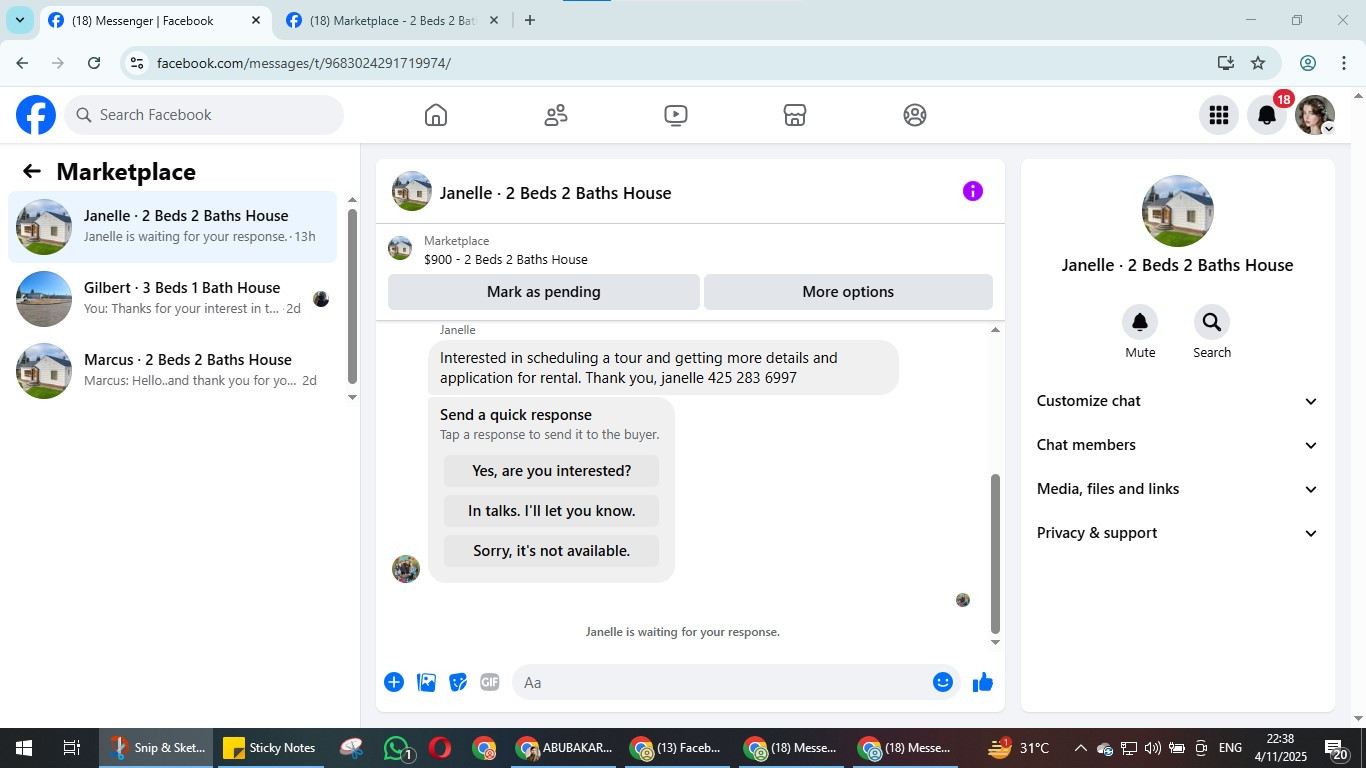The image size is (1366, 768).
Task: Bookmark this page with the star icon
Action: point(1258,63)
